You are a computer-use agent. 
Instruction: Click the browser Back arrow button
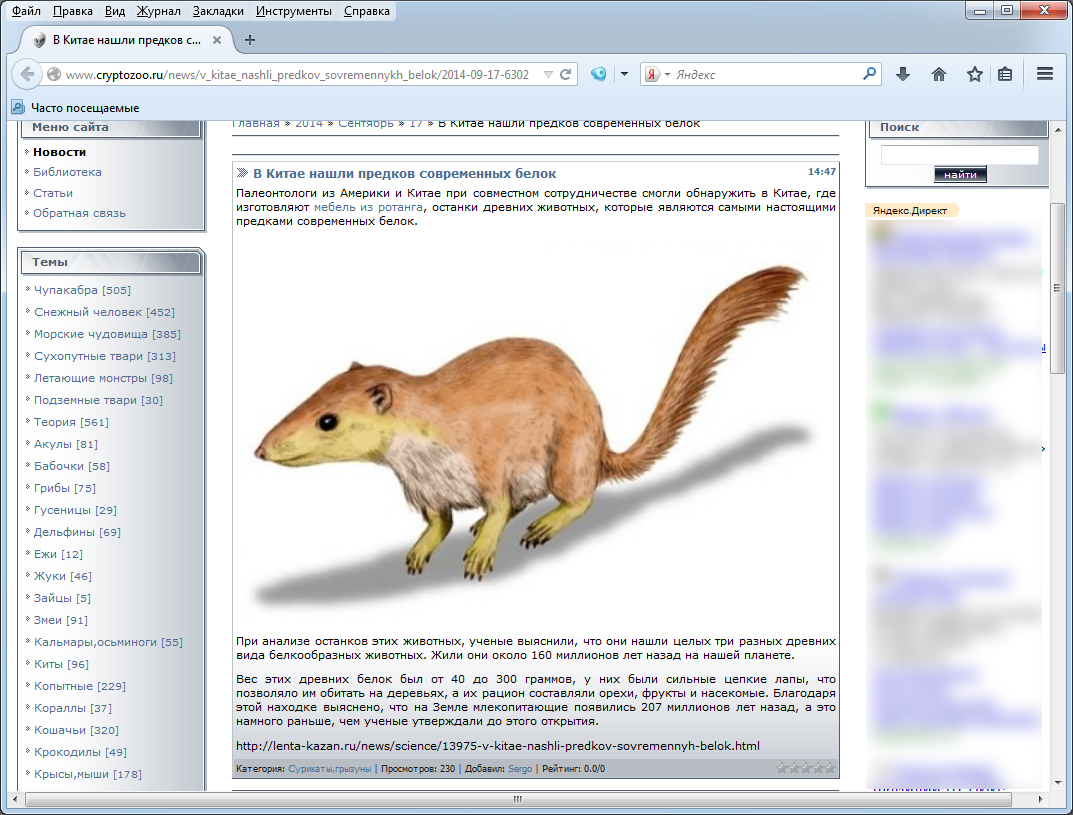(27, 74)
